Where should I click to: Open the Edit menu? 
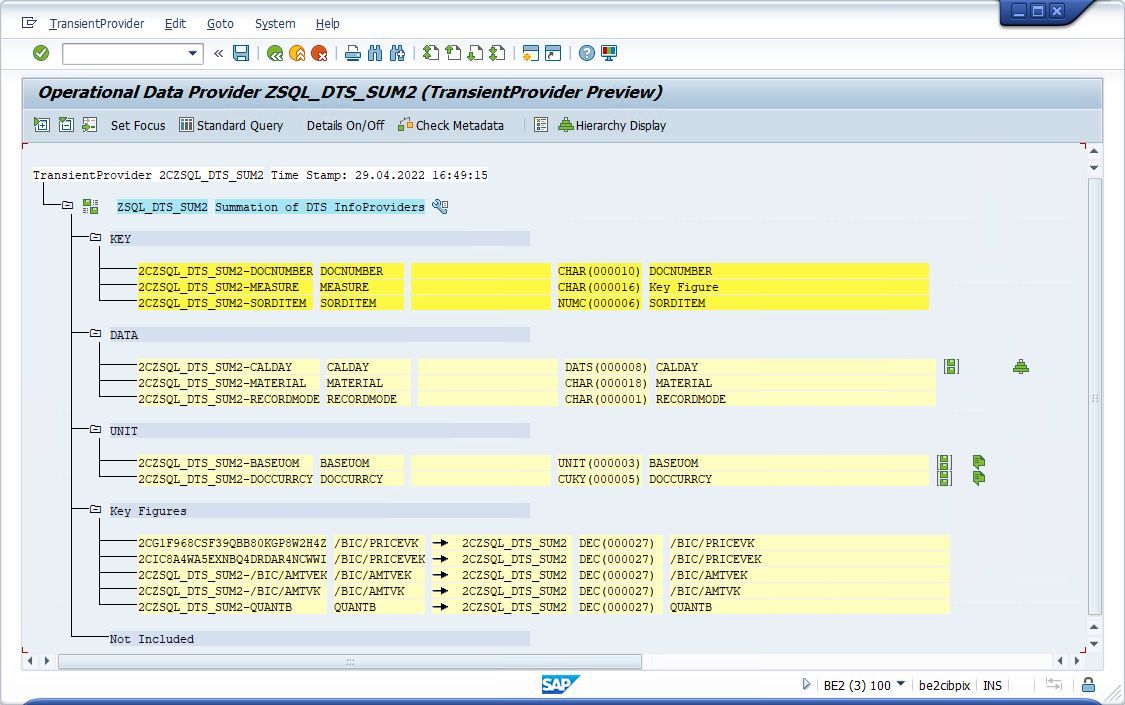(x=175, y=24)
